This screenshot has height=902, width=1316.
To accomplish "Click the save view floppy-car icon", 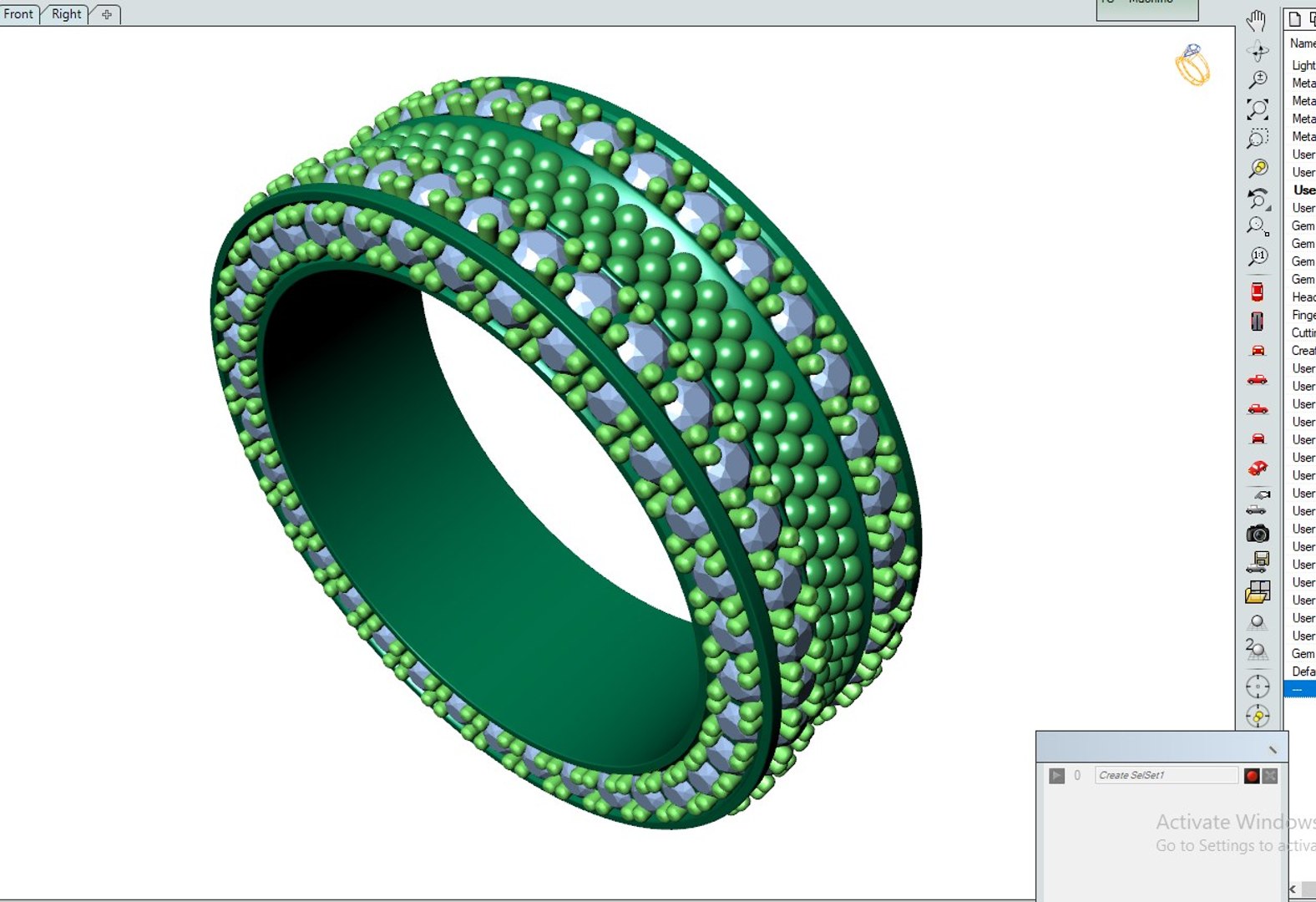I will coord(1258,562).
